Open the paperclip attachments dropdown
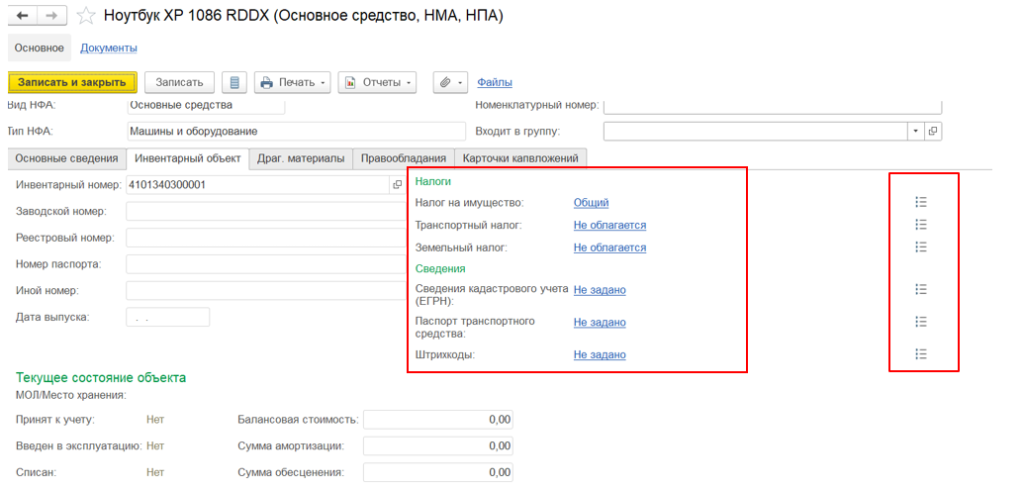This screenshot has height=491, width=1024. (451, 83)
